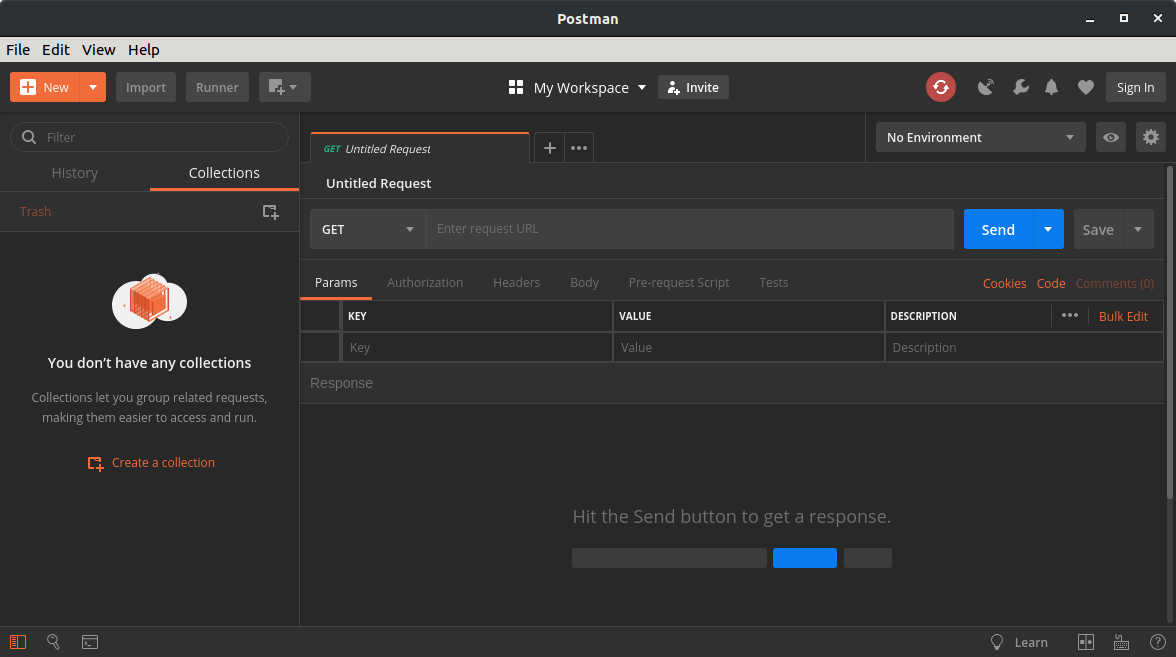Viewport: 1176px width, 657px height.
Task: Click the Import button
Action: pyautogui.click(x=146, y=88)
